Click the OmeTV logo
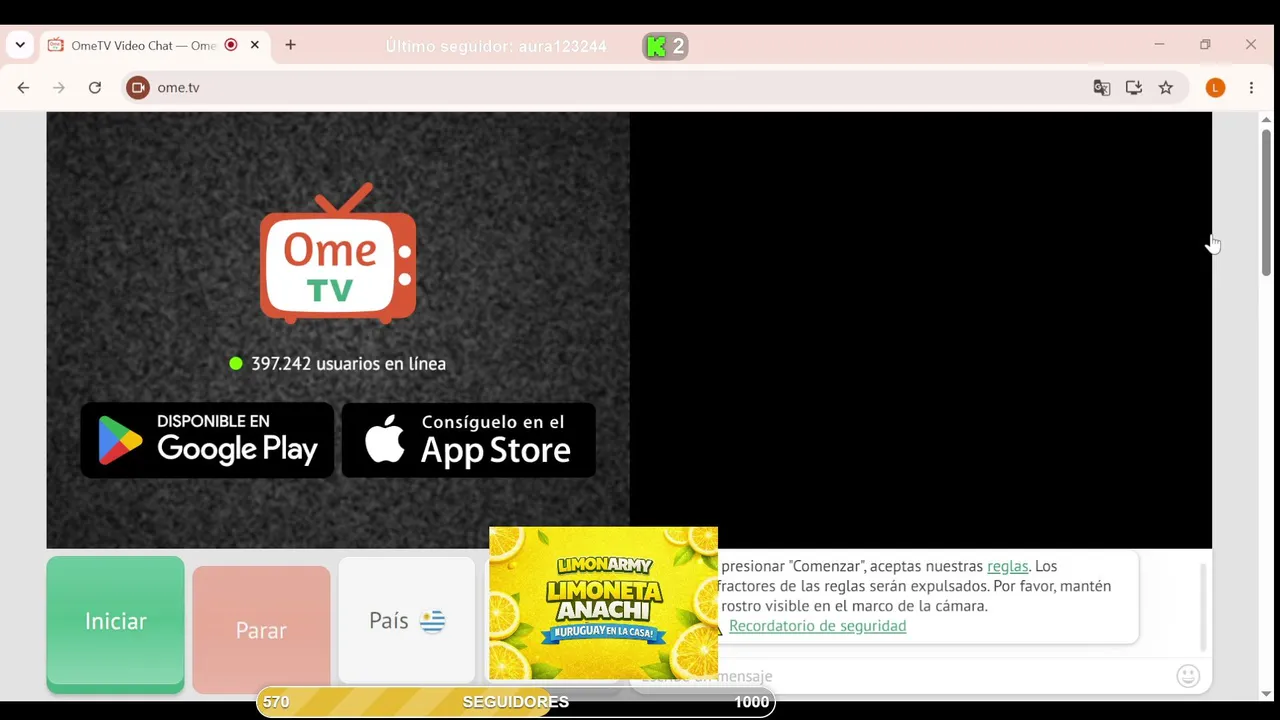Image resolution: width=1280 pixels, height=720 pixels. [x=338, y=254]
